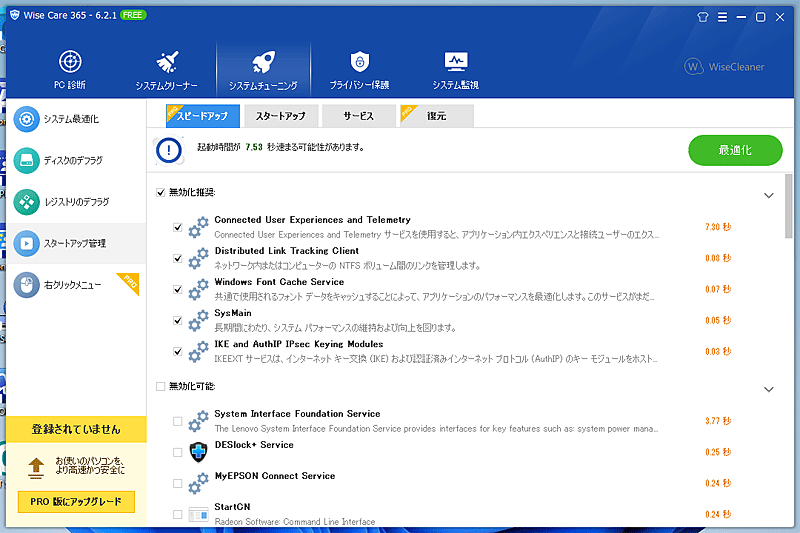Select レジストリのデフラグ sidebar icon
This screenshot has height=533, width=800.
pyautogui.click(x=27, y=202)
